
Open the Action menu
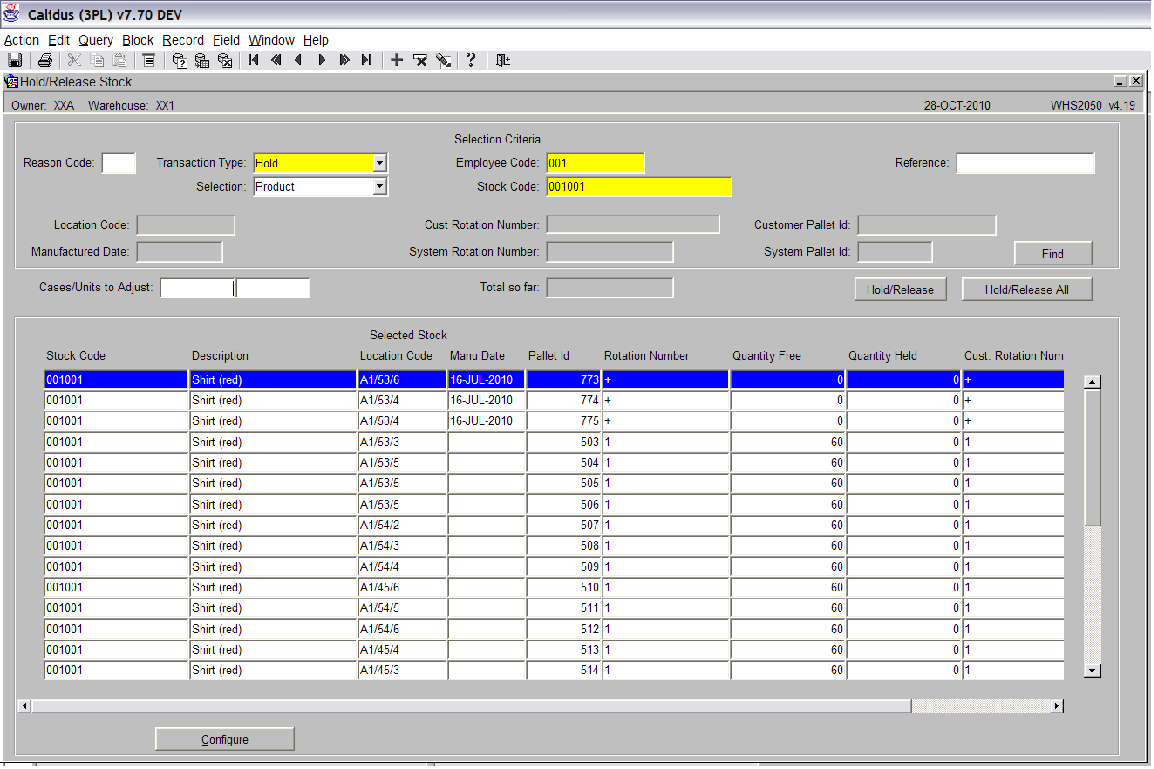(21, 40)
